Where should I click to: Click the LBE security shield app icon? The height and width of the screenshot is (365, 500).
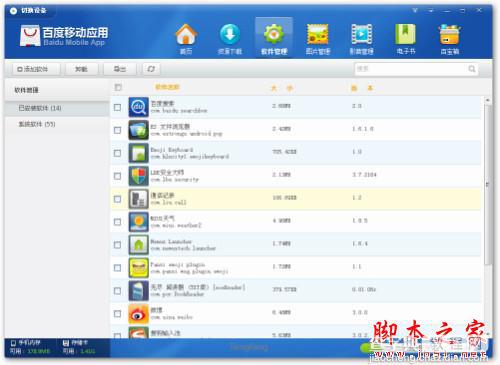(x=138, y=176)
